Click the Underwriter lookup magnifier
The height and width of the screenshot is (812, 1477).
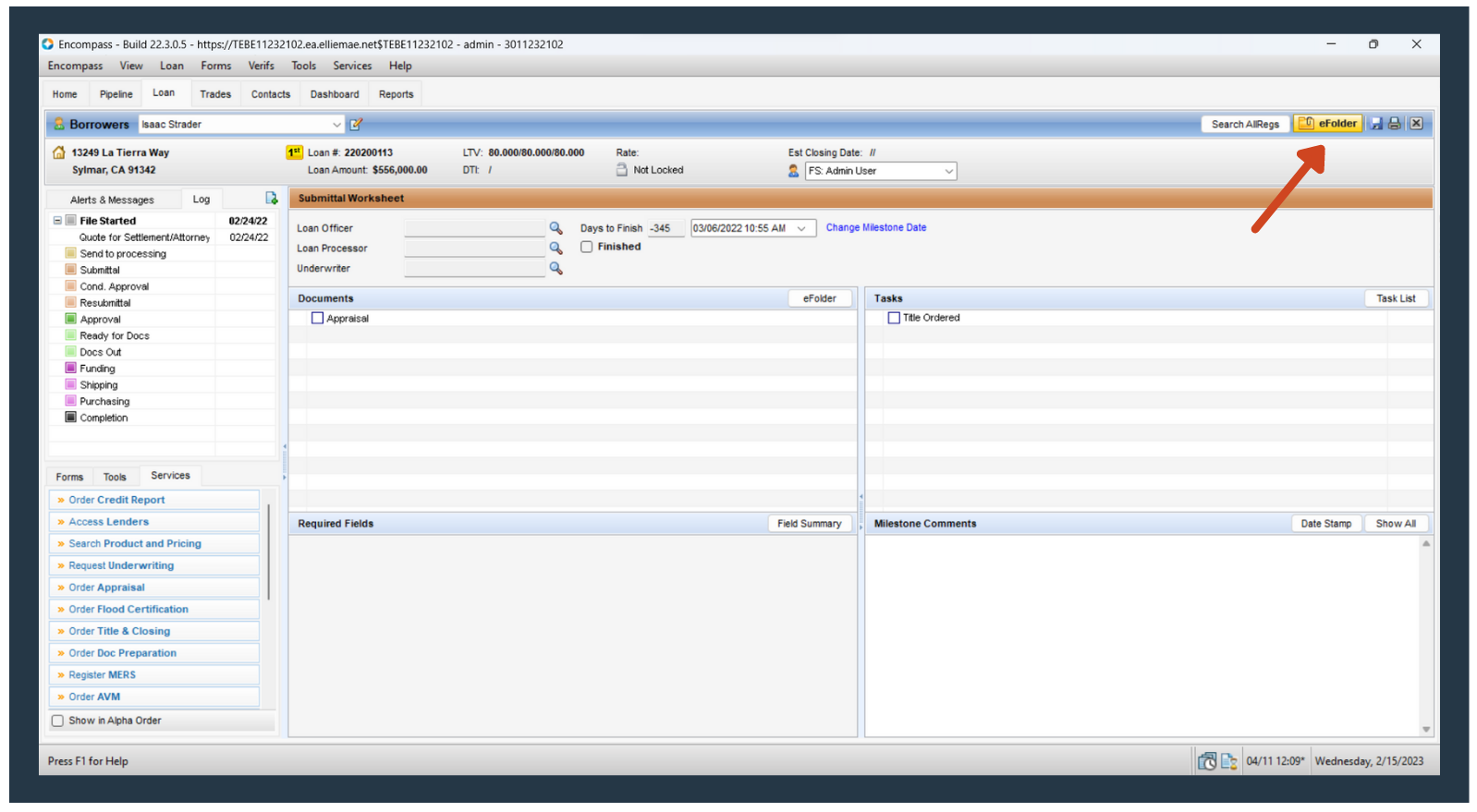pos(555,269)
